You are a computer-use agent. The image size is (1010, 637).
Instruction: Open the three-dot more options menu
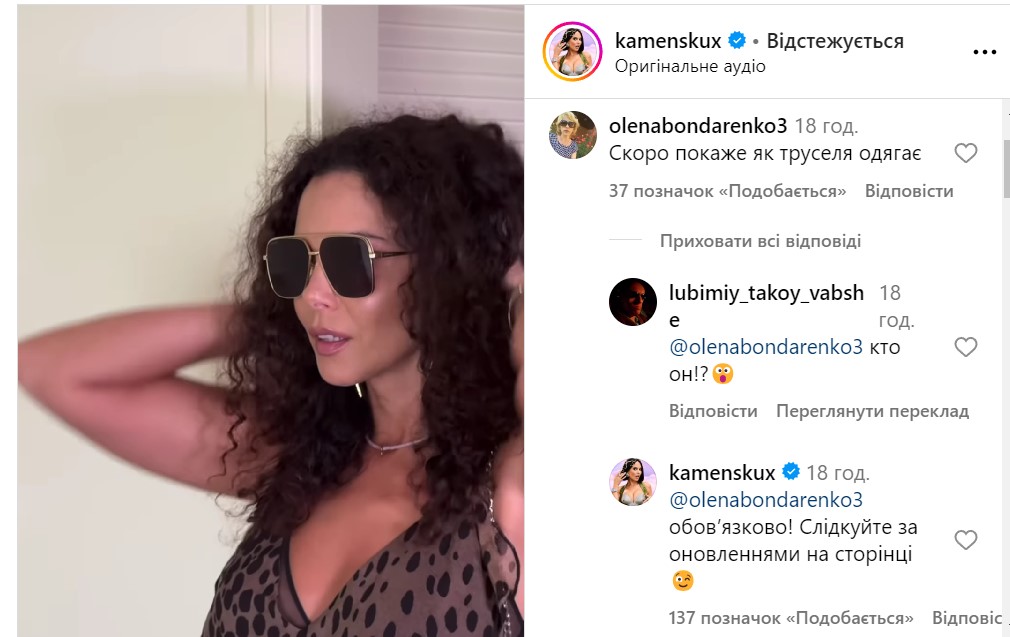[x=984, y=52]
